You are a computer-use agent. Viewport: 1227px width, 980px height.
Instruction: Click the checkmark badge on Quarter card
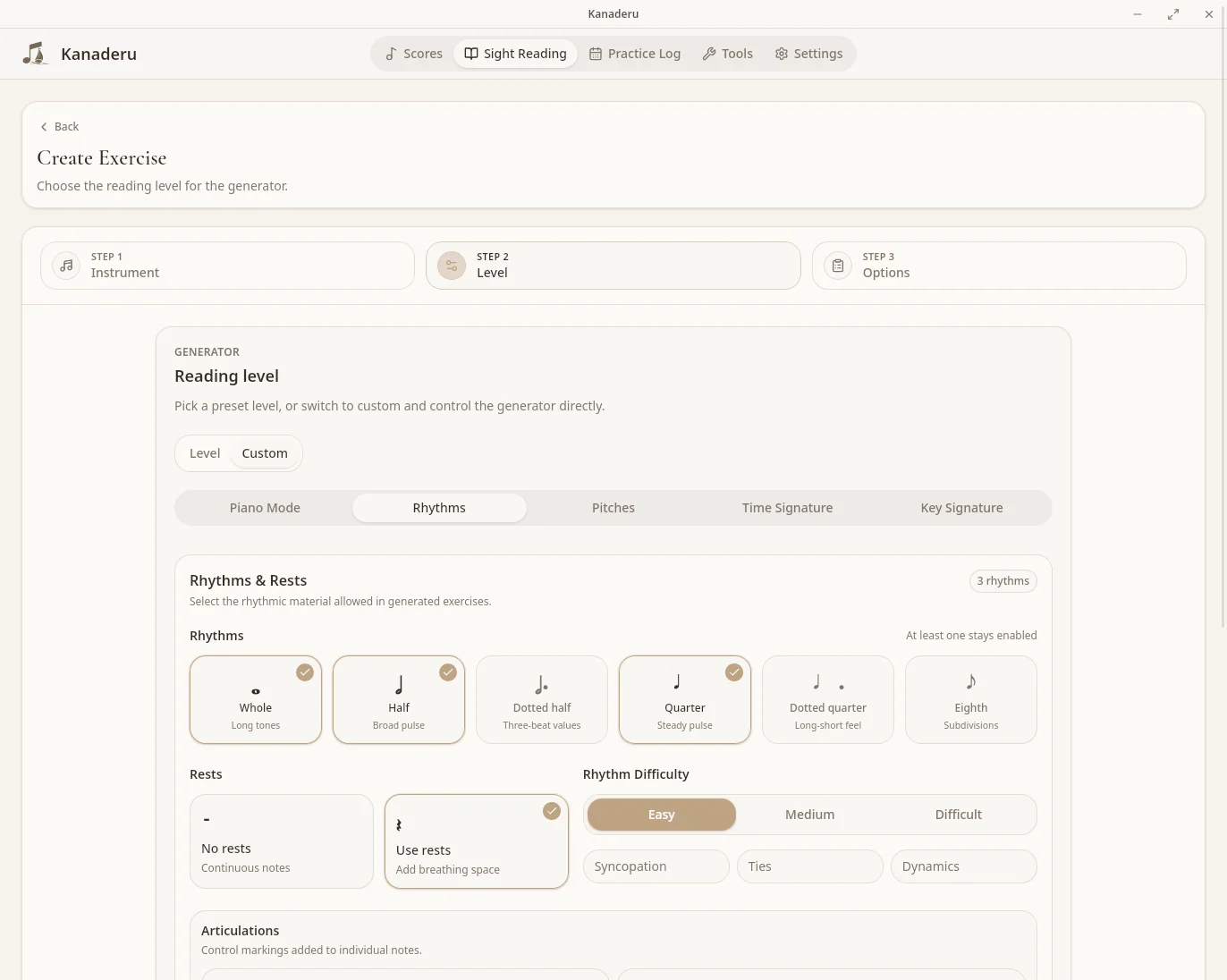pyautogui.click(x=734, y=672)
